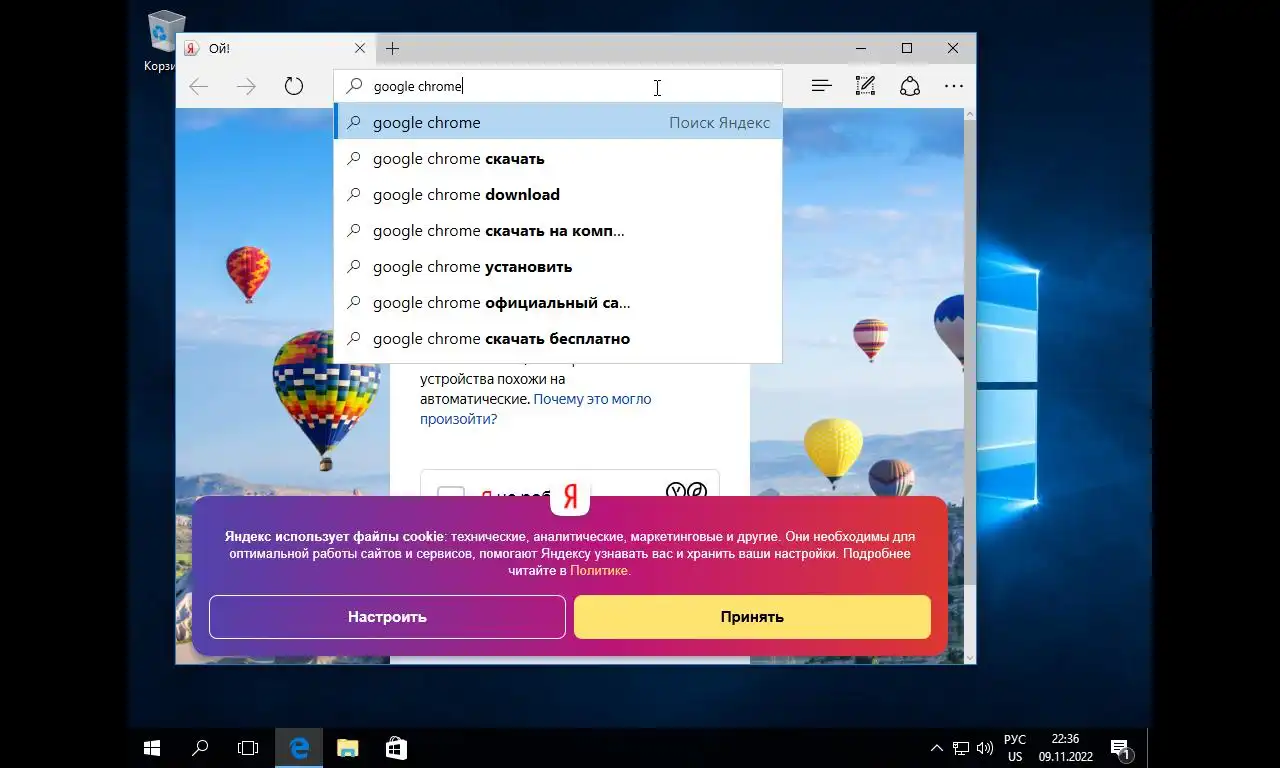Screen dimensions: 1280x768
Task: Open the network tray icon
Action: (961, 748)
